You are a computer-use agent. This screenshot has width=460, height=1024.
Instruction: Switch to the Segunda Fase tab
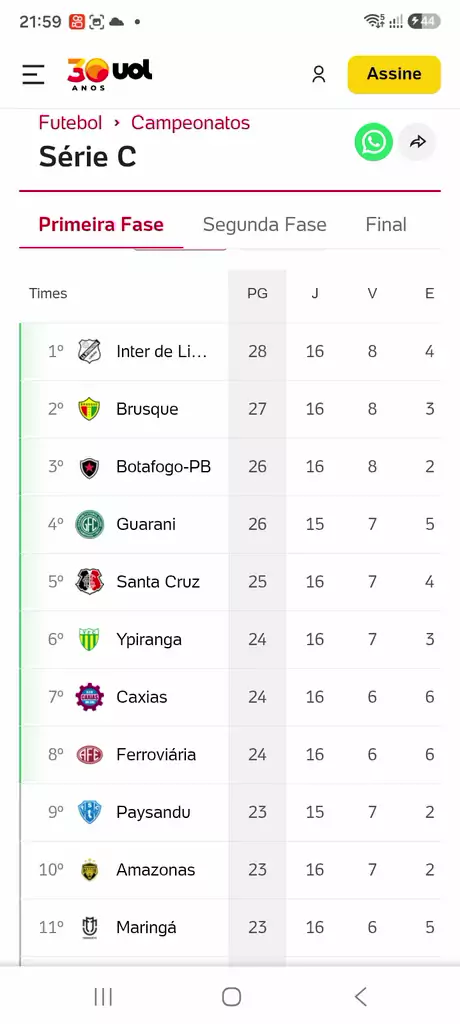coord(264,225)
